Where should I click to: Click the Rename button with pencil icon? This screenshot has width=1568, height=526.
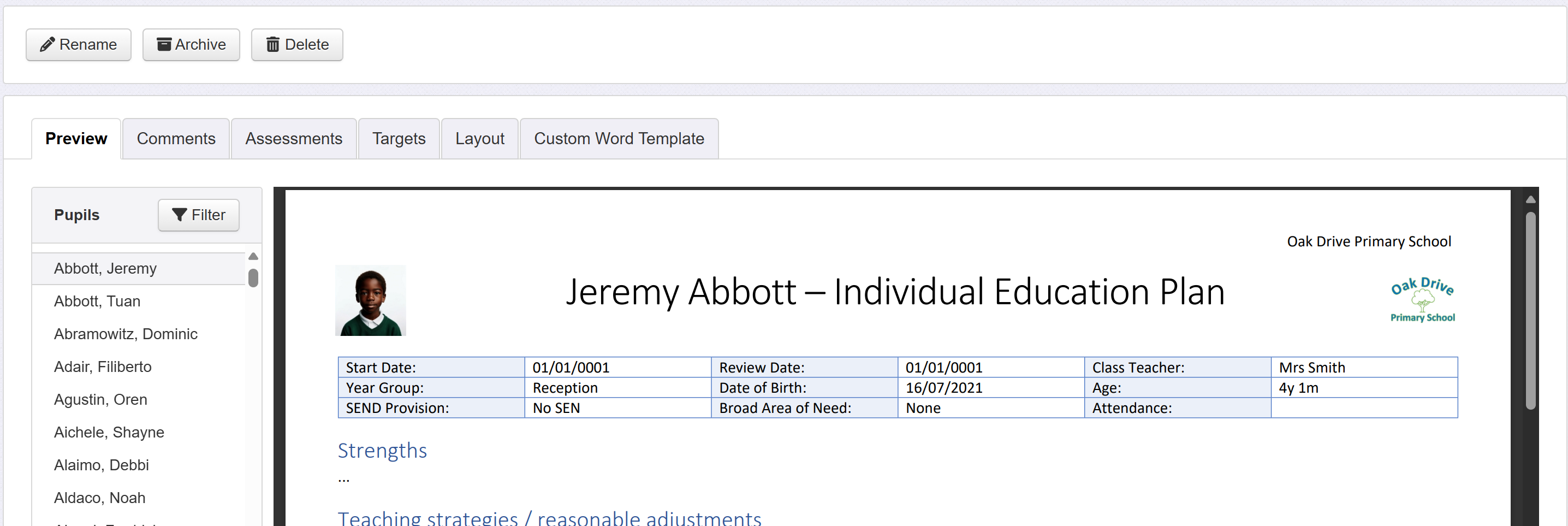[x=79, y=44]
